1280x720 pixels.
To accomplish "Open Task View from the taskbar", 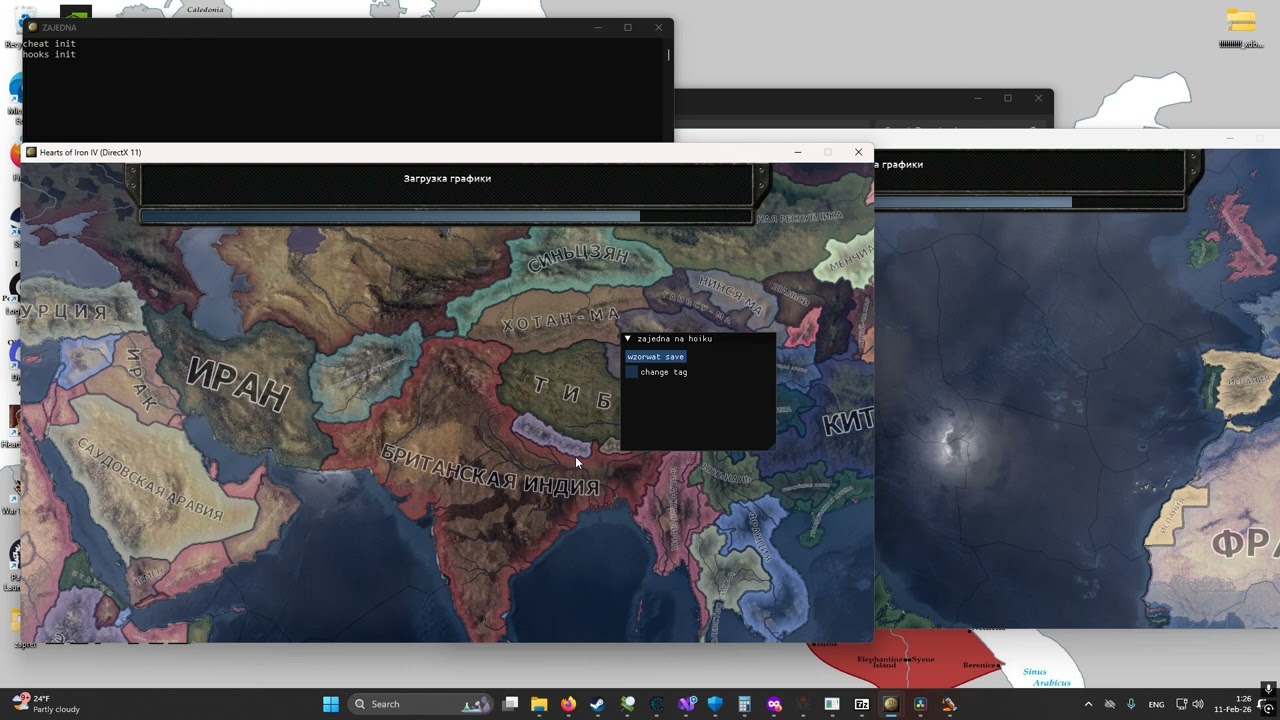I will click(x=510, y=704).
